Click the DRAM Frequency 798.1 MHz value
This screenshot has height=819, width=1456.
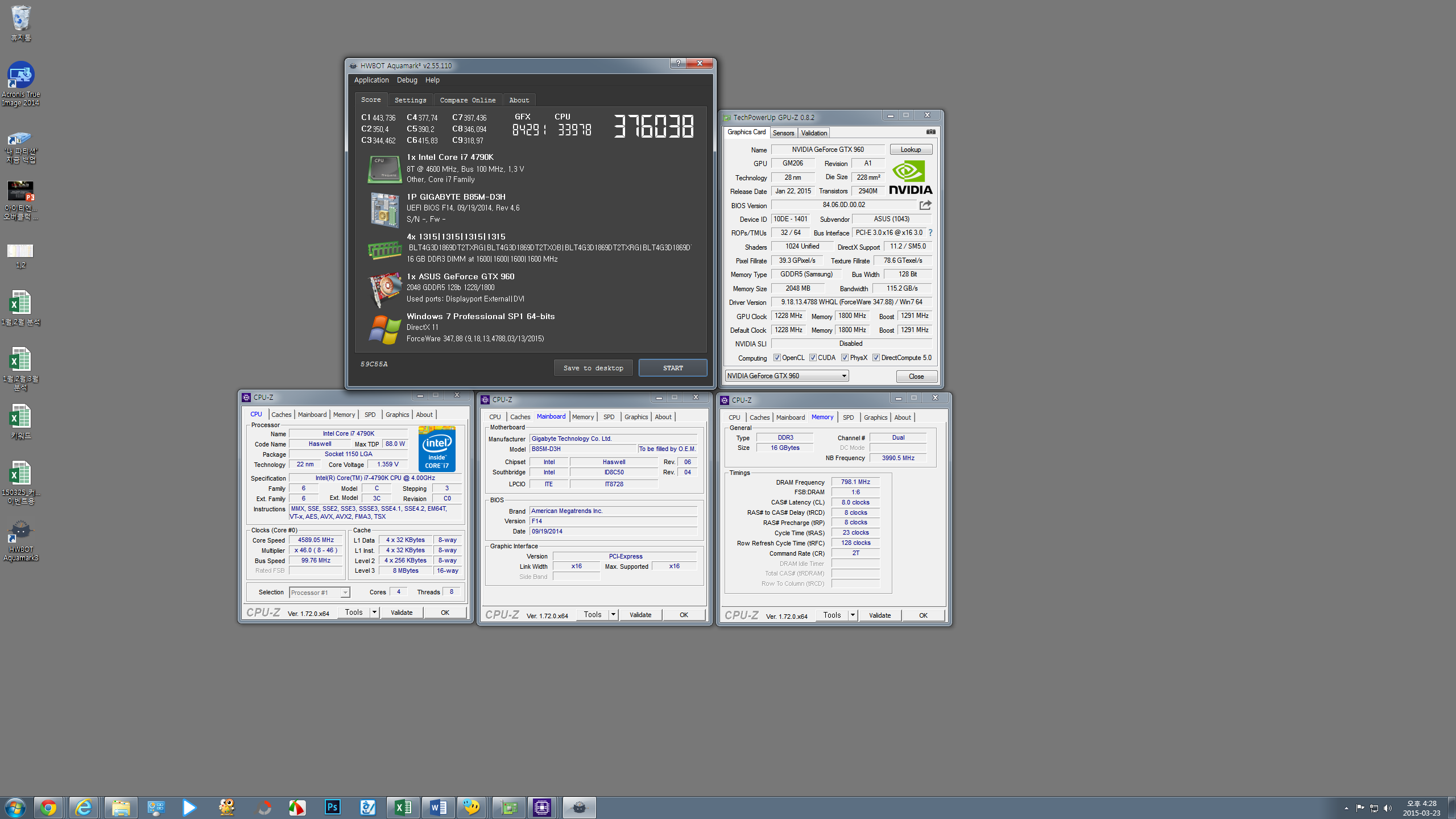[855, 482]
